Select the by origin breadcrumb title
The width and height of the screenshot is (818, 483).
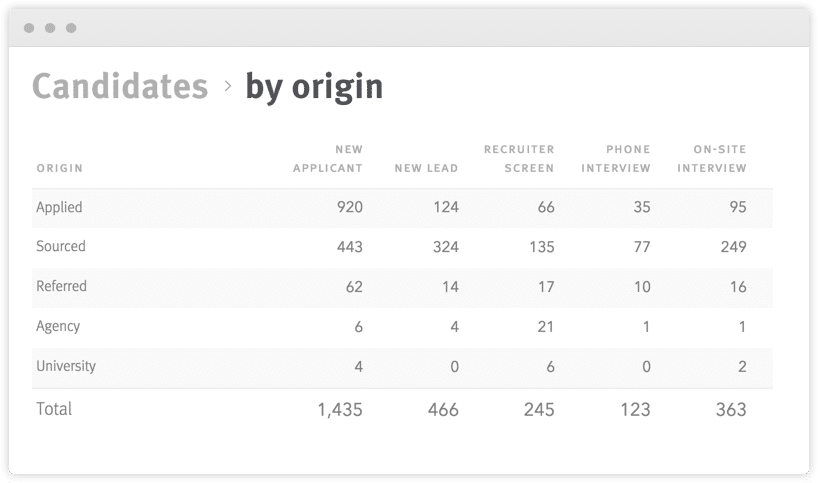coord(314,87)
